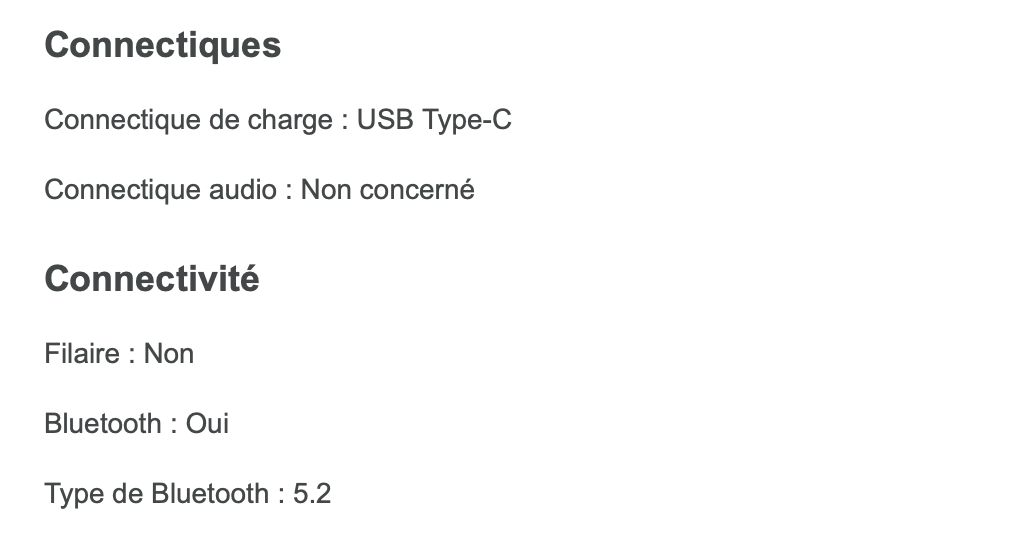The height and width of the screenshot is (538, 1016).
Task: Click the Connectiques section heading
Action: click(x=163, y=45)
